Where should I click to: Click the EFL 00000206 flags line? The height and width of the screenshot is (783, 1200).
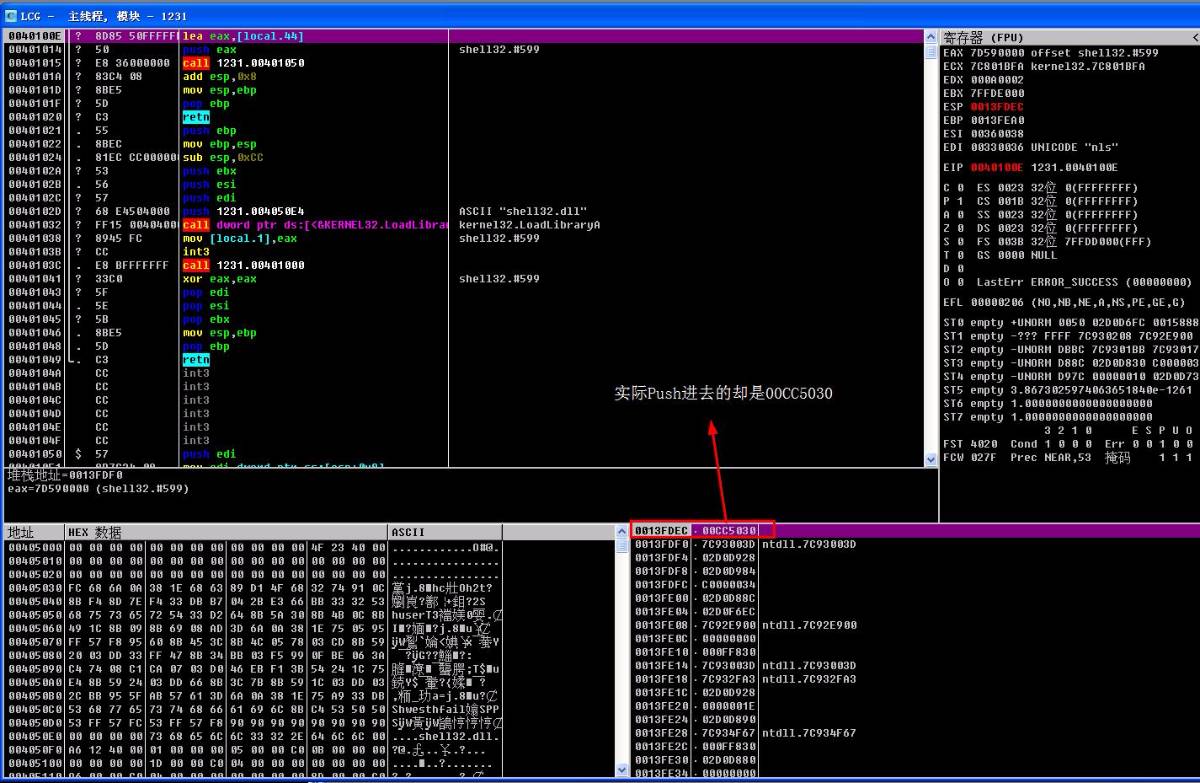coord(1064,302)
